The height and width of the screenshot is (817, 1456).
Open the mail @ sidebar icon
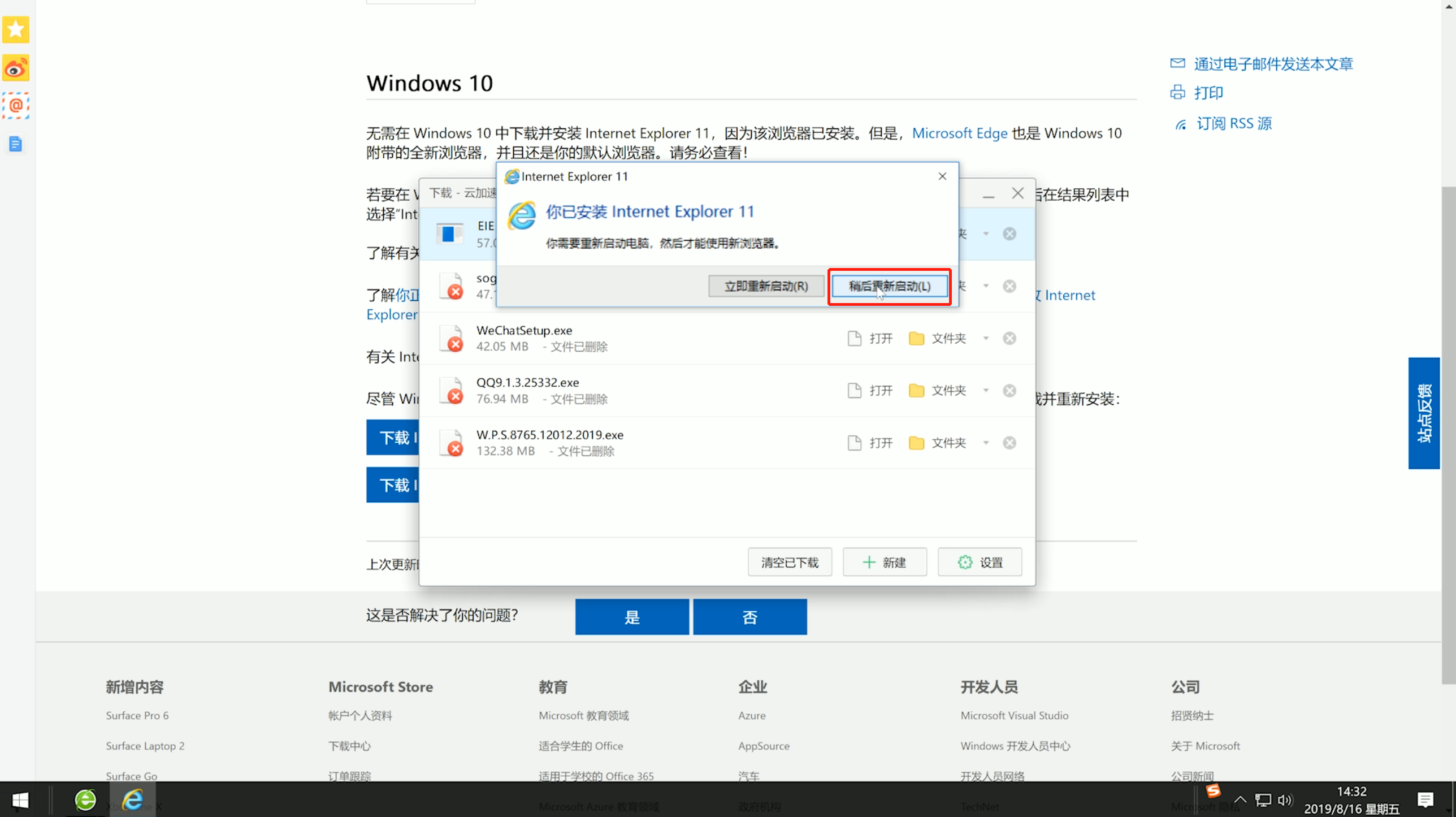[x=16, y=106]
